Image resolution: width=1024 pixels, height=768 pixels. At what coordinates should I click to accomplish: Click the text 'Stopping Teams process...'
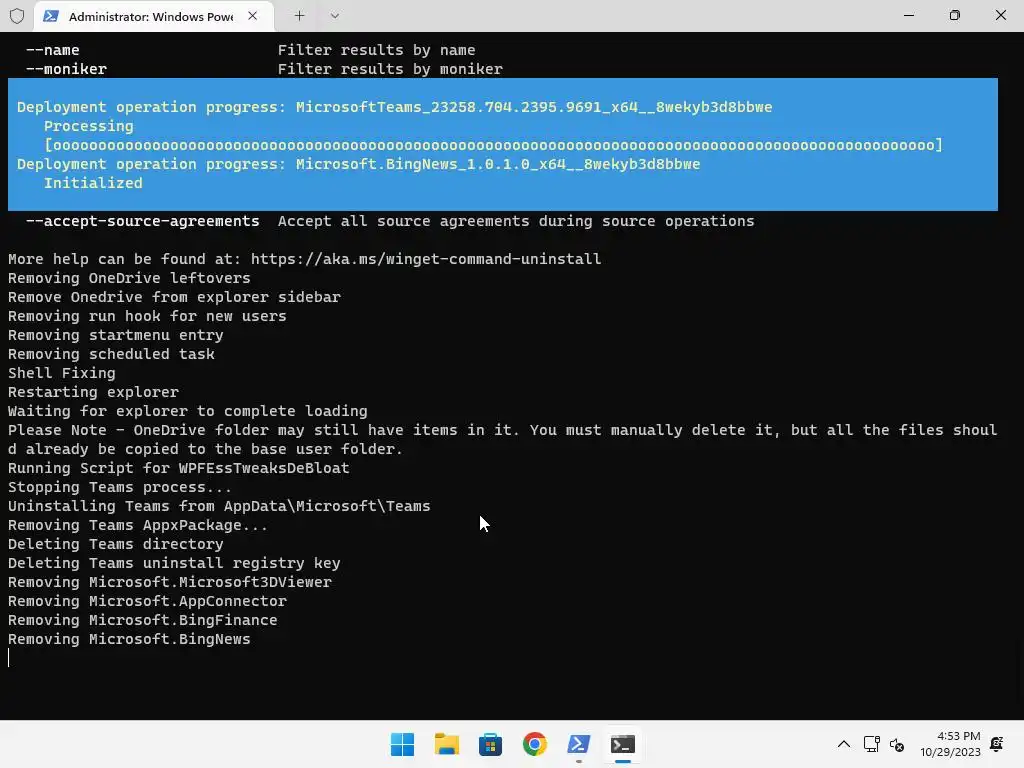120,488
